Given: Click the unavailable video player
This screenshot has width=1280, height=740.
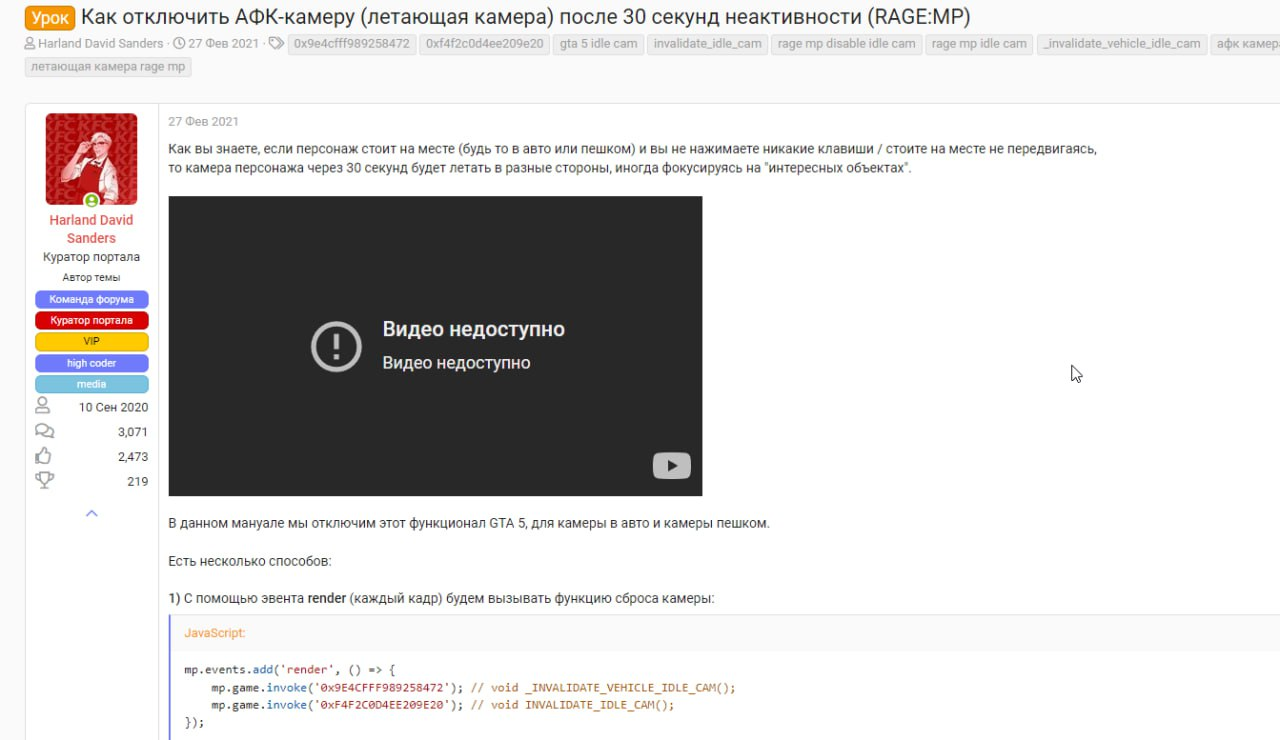Looking at the screenshot, I should [435, 346].
